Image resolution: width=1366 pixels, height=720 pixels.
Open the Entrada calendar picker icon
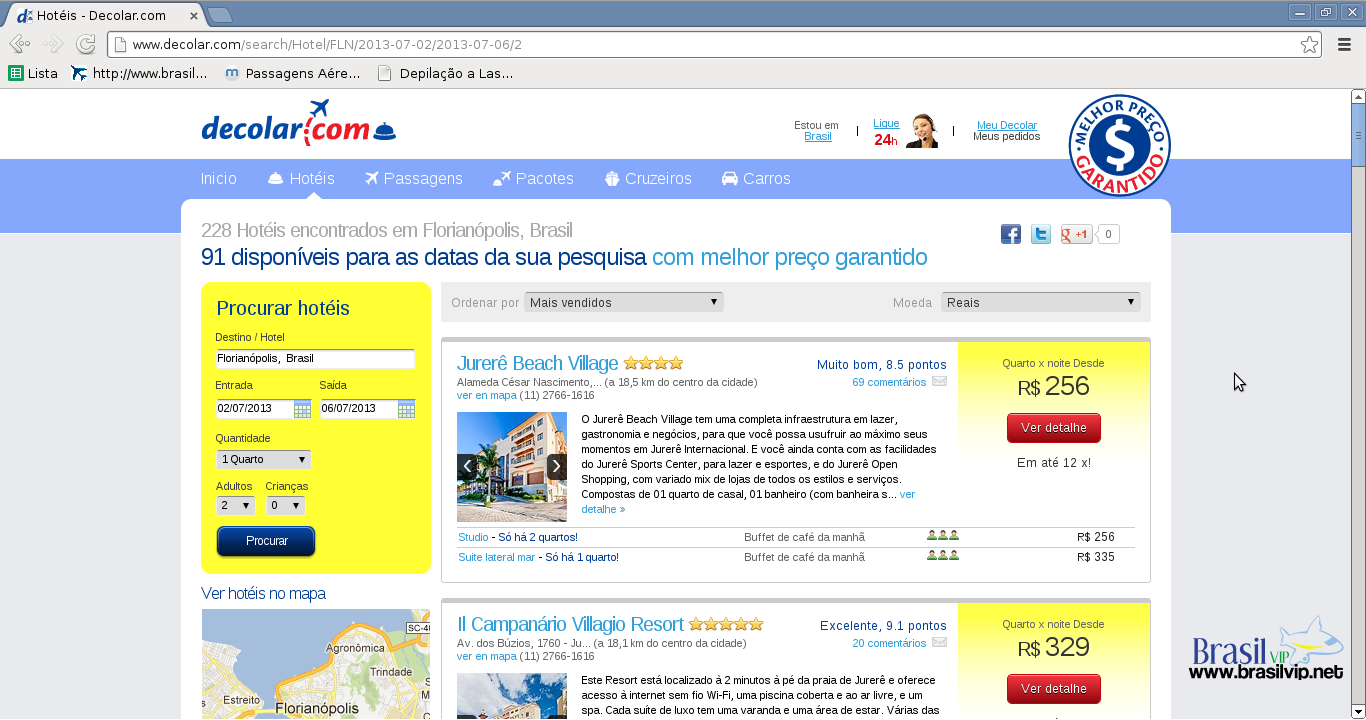302,409
